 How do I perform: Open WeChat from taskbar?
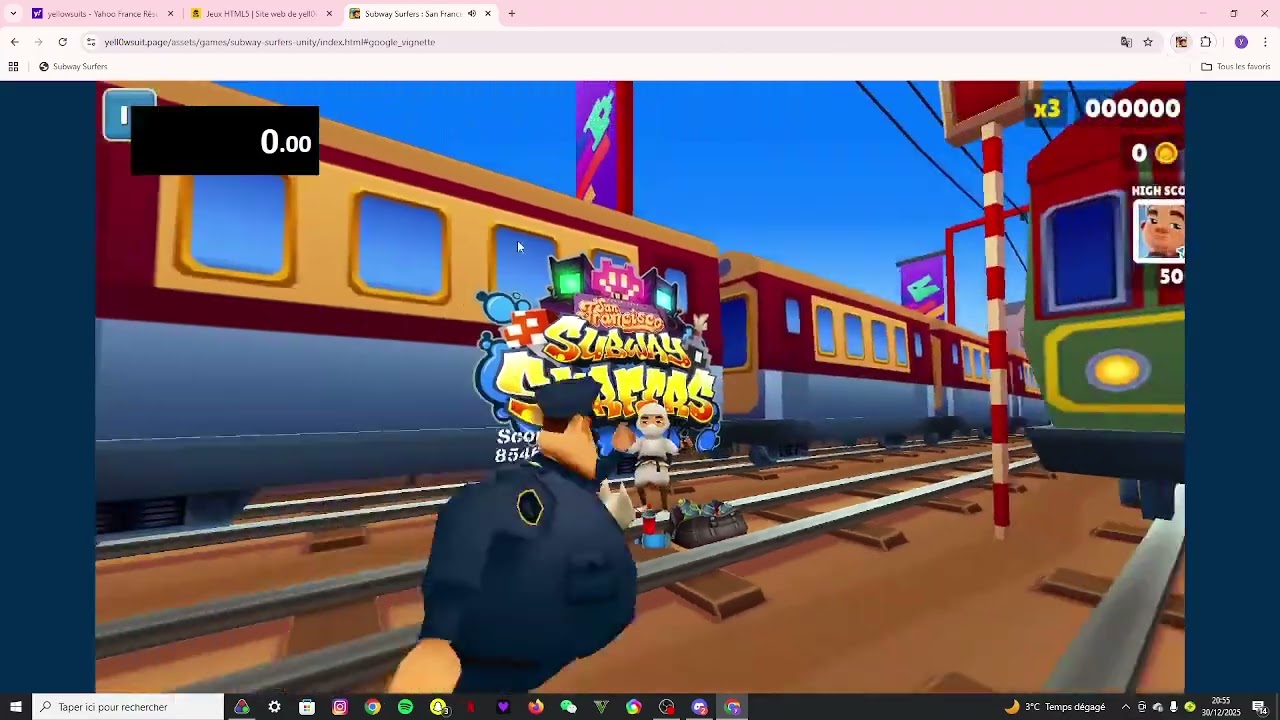click(x=568, y=707)
